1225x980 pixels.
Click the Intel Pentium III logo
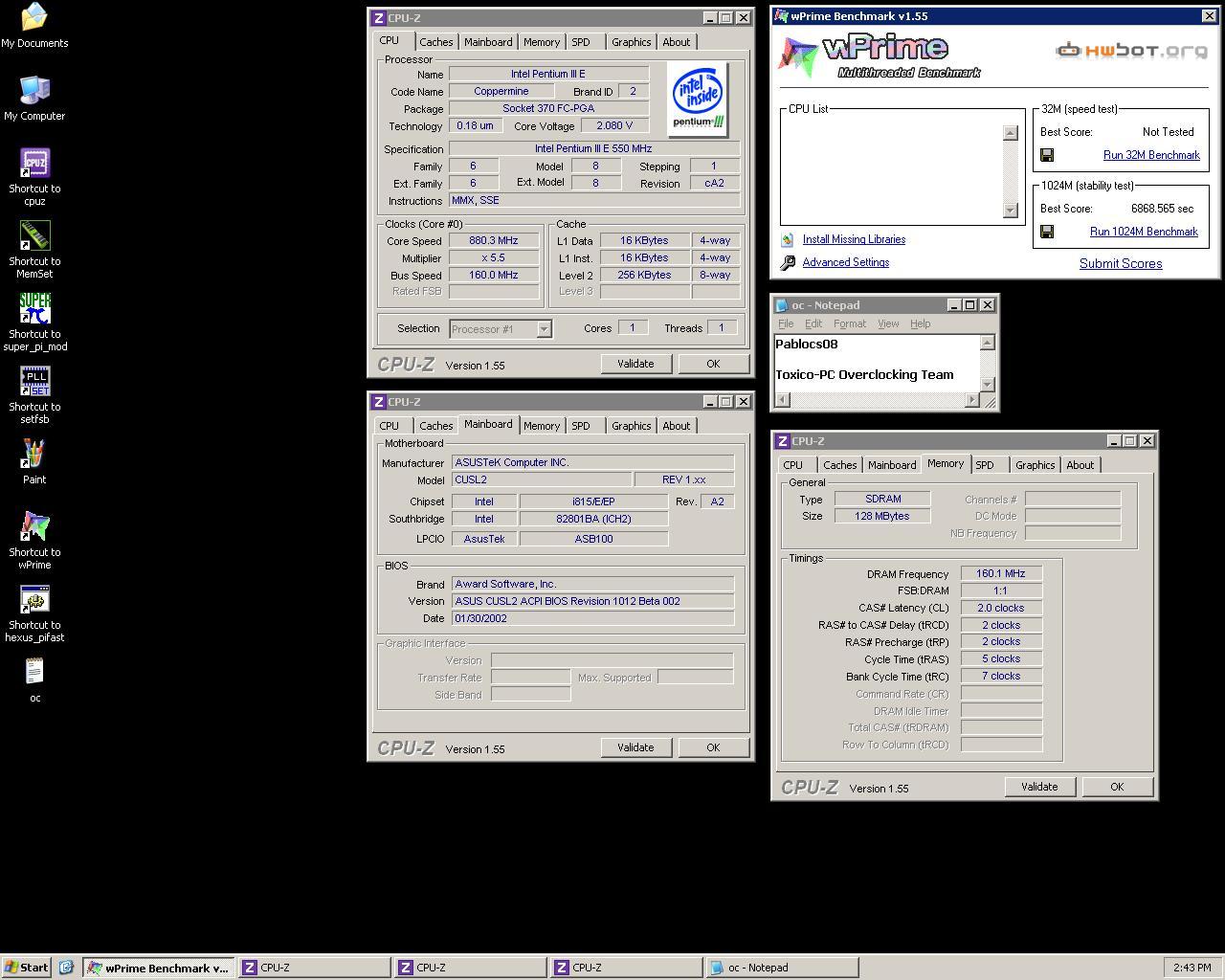(x=698, y=100)
